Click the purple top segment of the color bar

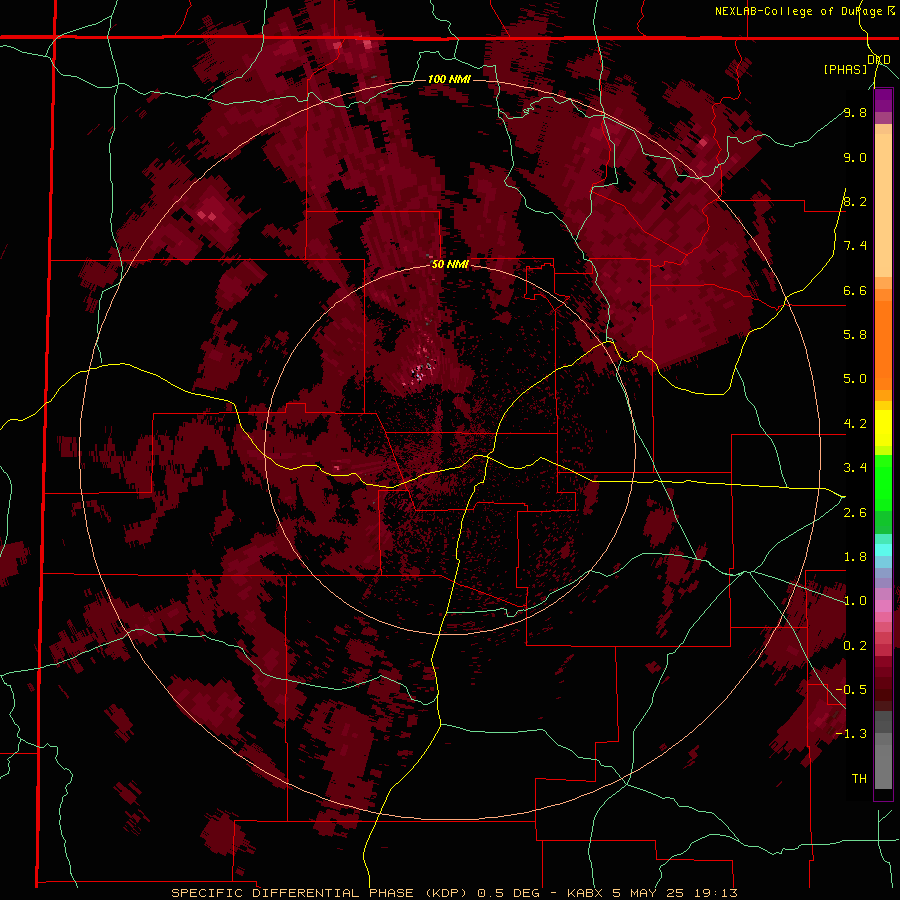[883, 100]
